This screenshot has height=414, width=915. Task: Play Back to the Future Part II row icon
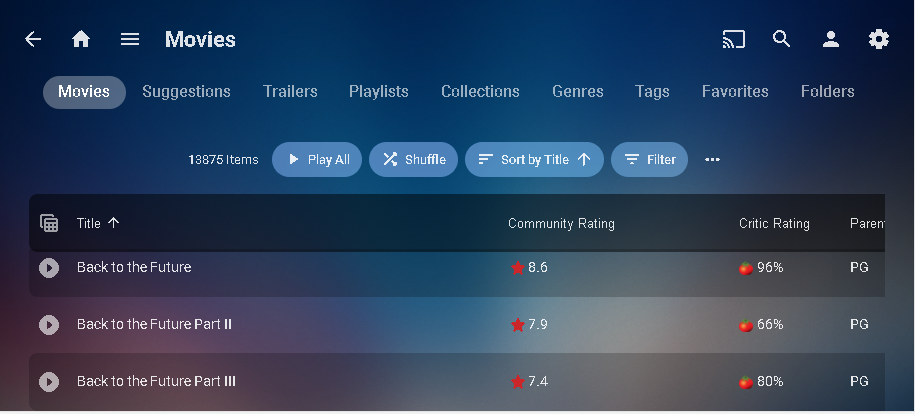coord(49,325)
